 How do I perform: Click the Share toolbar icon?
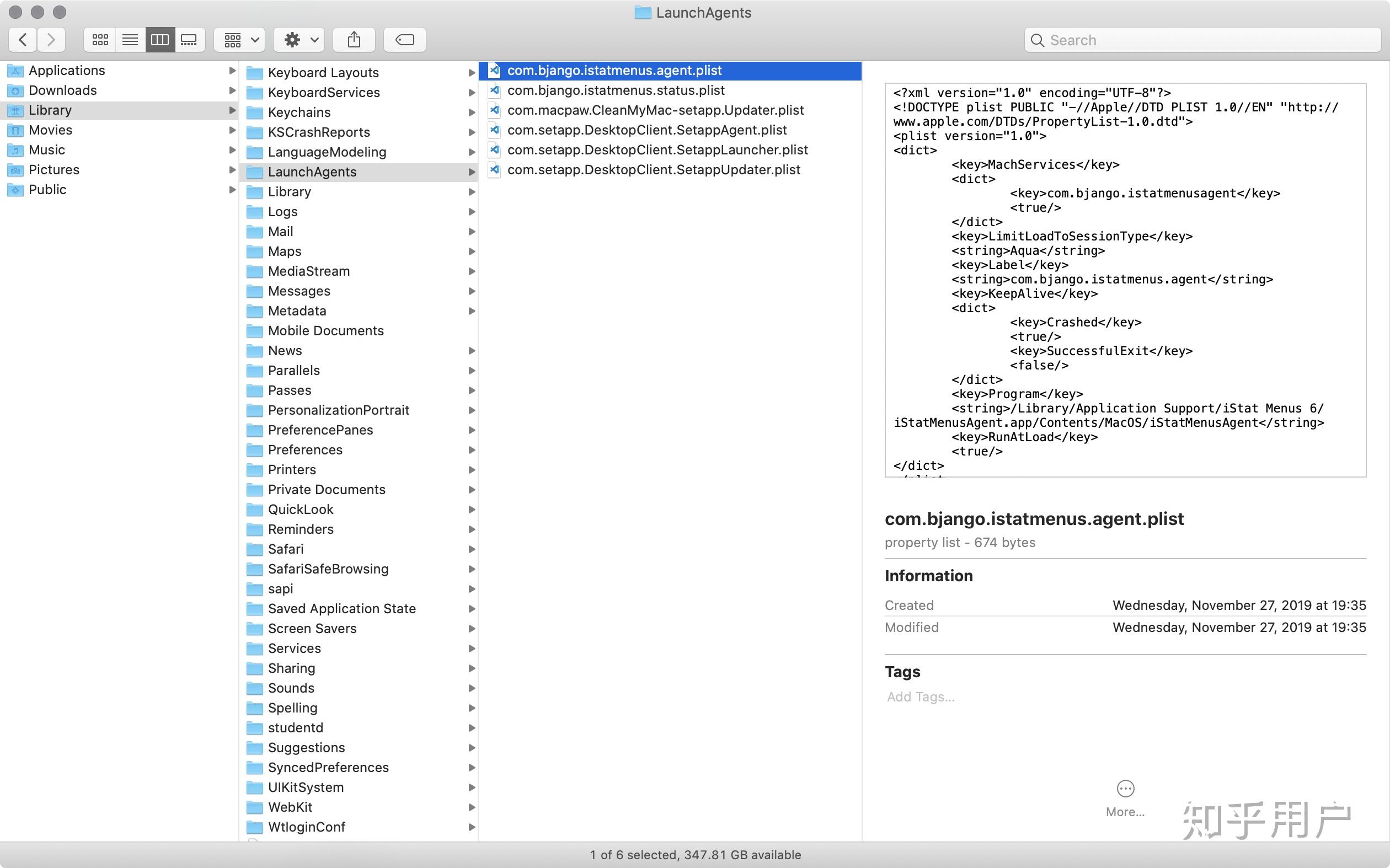(x=354, y=40)
